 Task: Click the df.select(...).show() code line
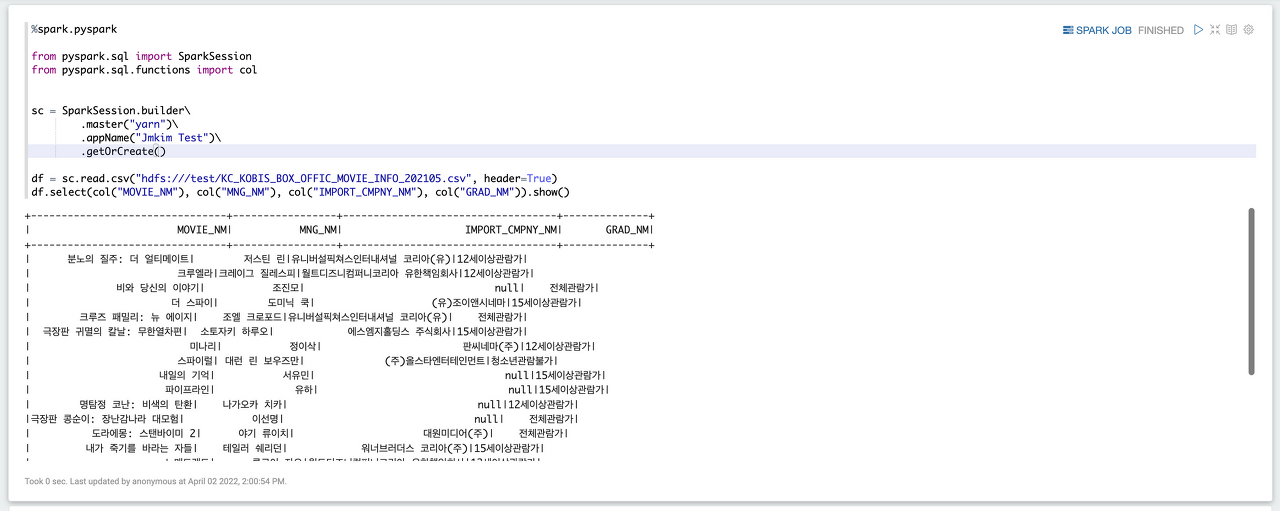(300, 192)
